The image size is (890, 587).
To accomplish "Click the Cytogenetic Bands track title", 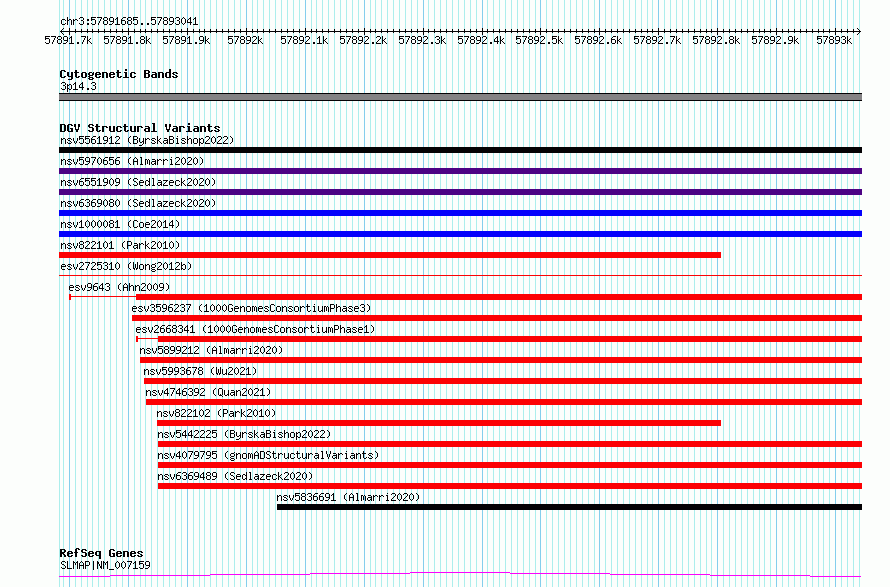I will coord(119,74).
